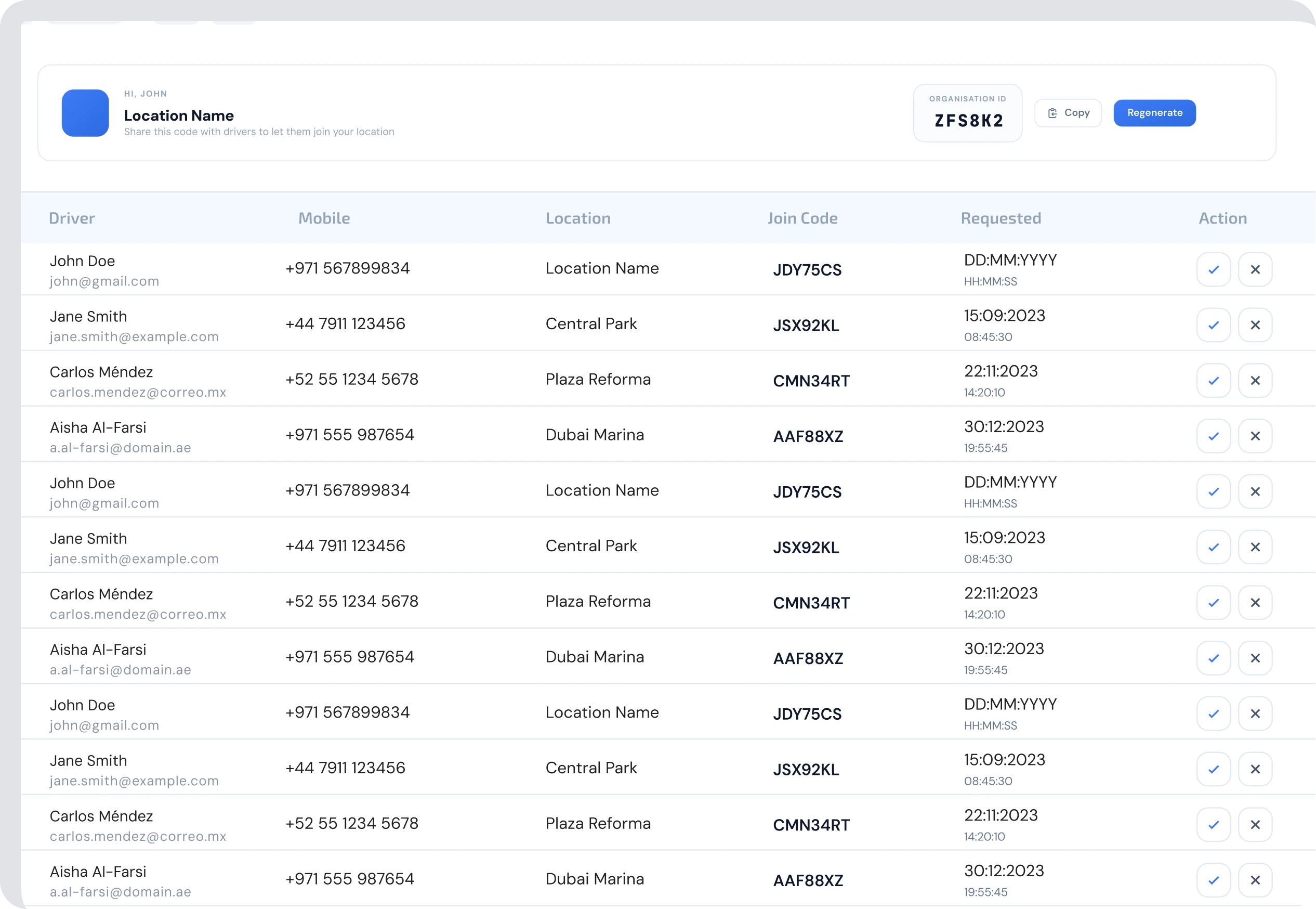Screen dimensions: 1316x909
Task: Select the ZFS8K2 organisation ID code
Action: (x=969, y=121)
